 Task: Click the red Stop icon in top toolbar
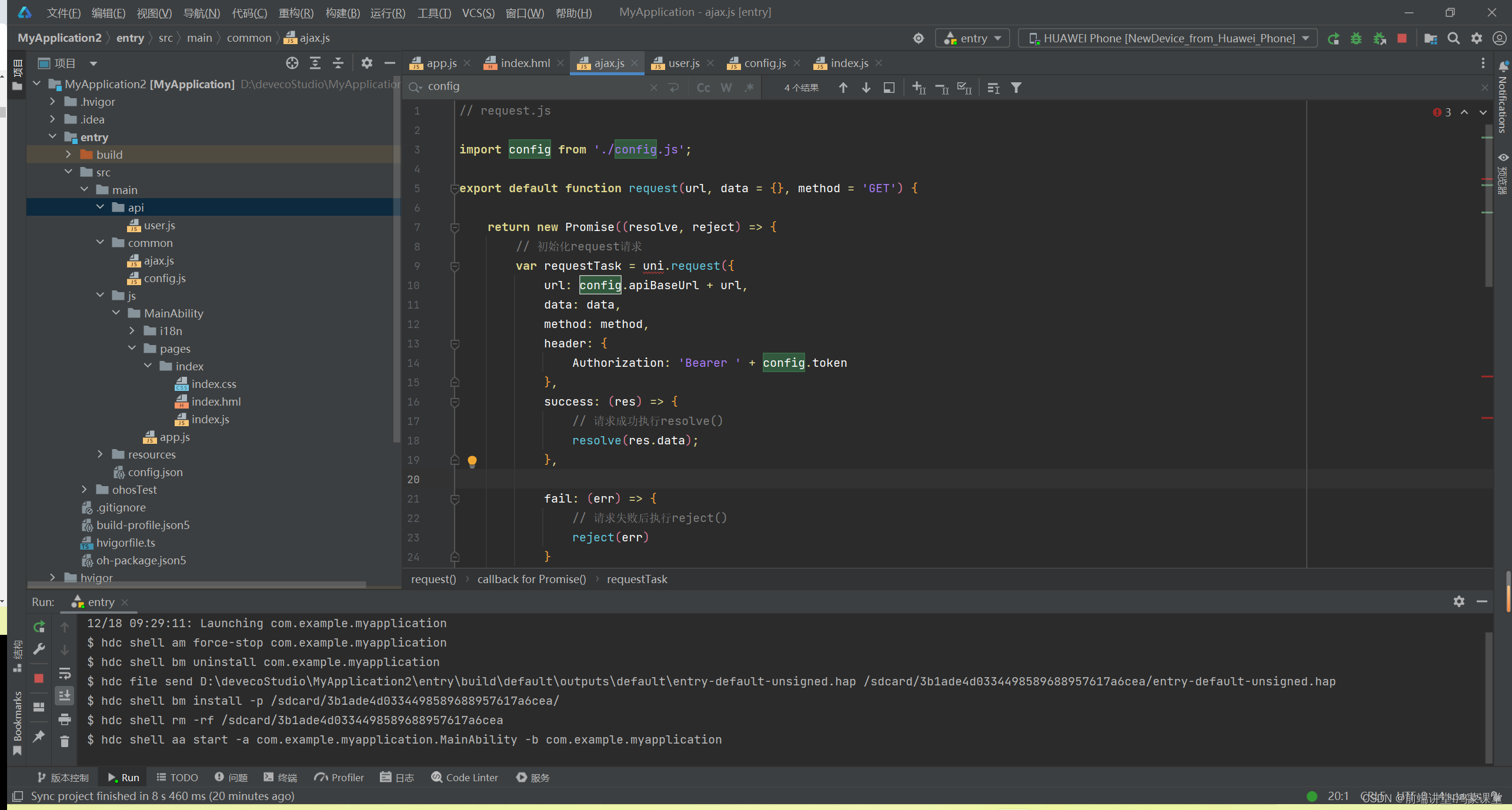click(x=1402, y=39)
